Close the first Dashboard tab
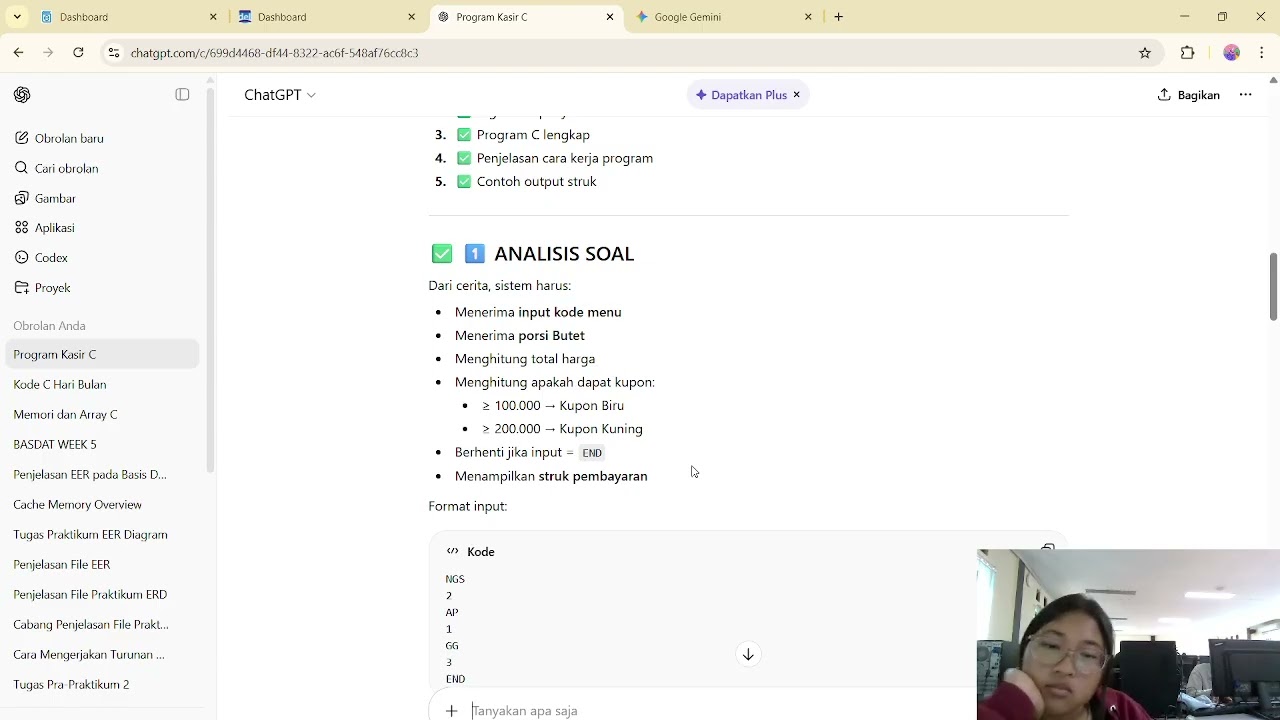 tap(213, 17)
